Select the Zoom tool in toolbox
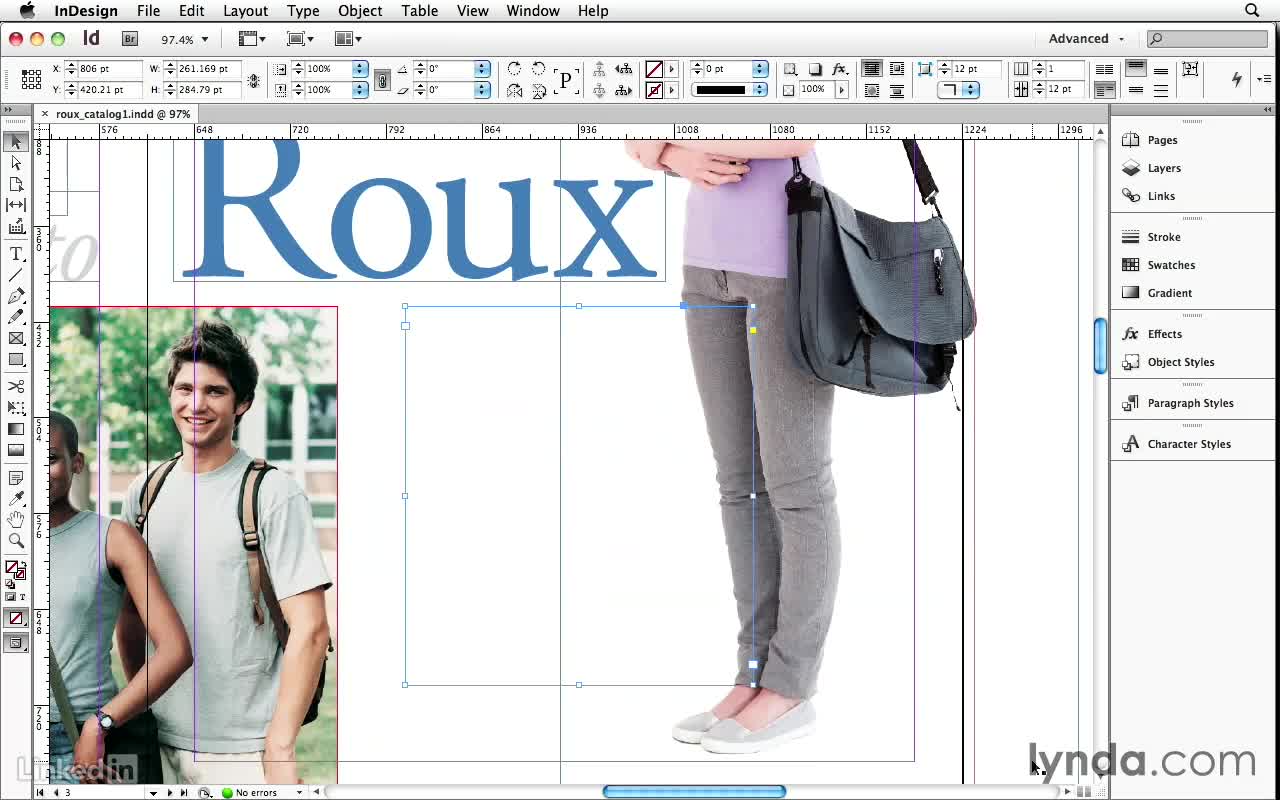Viewport: 1280px width, 800px height. (16, 541)
